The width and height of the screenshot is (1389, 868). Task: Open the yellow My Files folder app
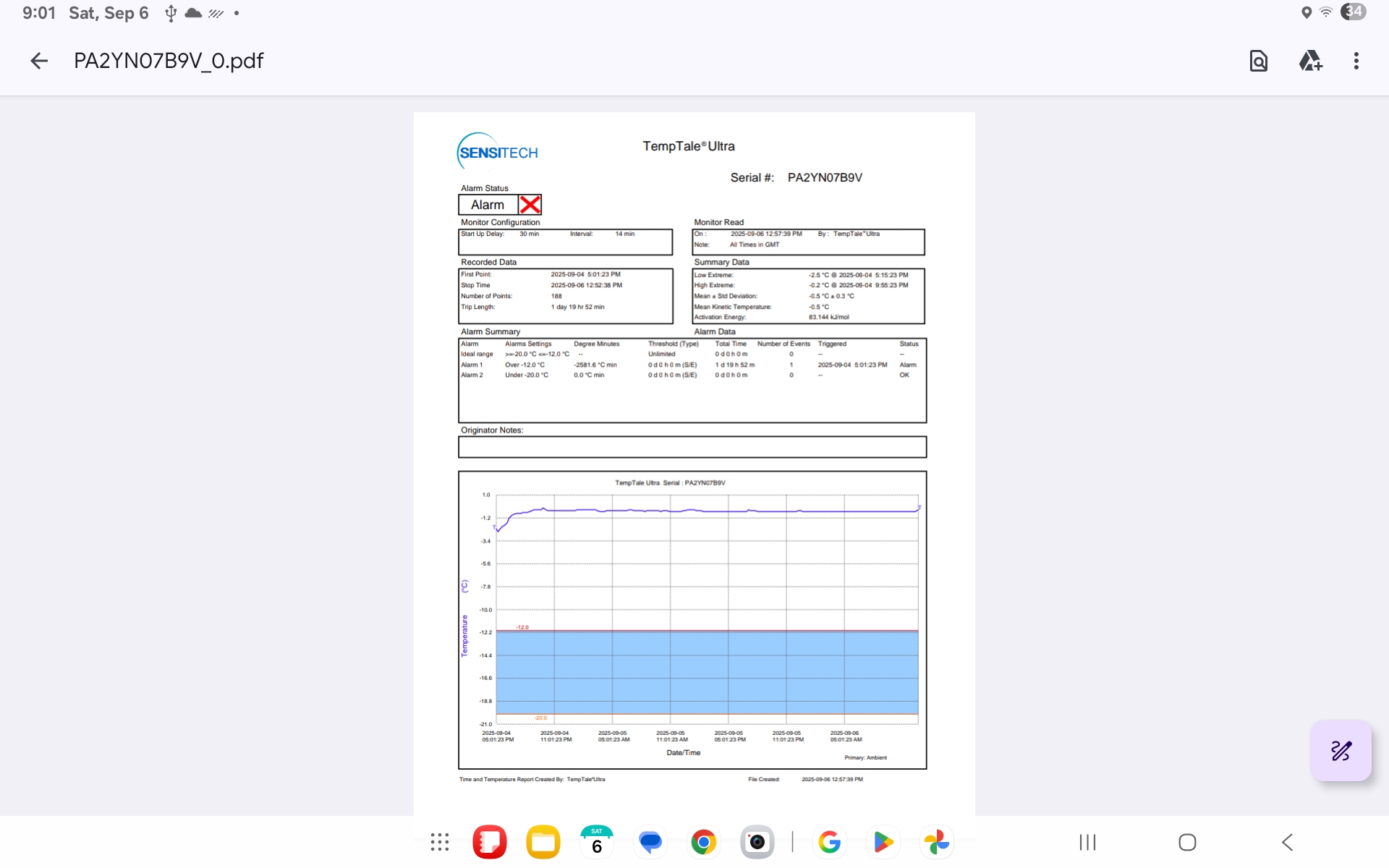click(543, 842)
